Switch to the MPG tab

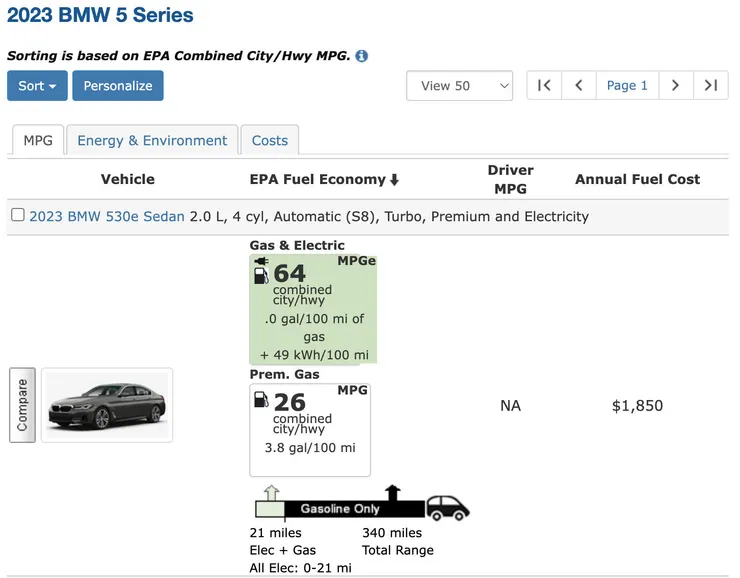click(x=38, y=140)
